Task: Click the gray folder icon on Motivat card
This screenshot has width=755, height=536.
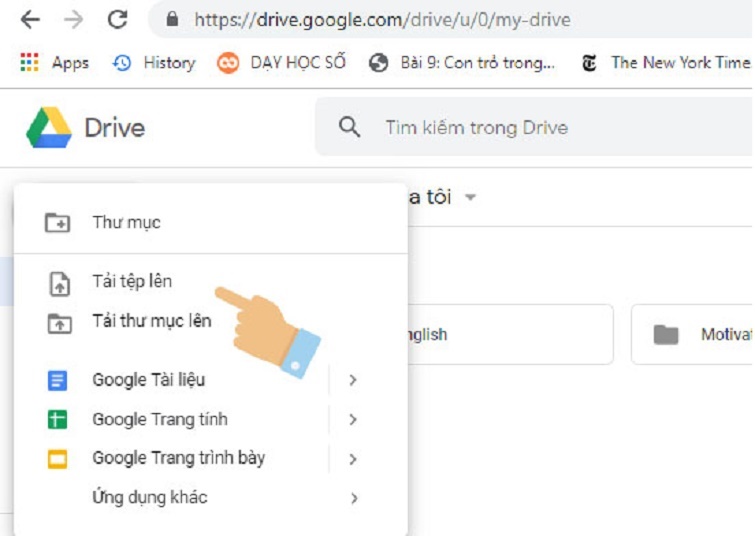Action: coord(666,335)
